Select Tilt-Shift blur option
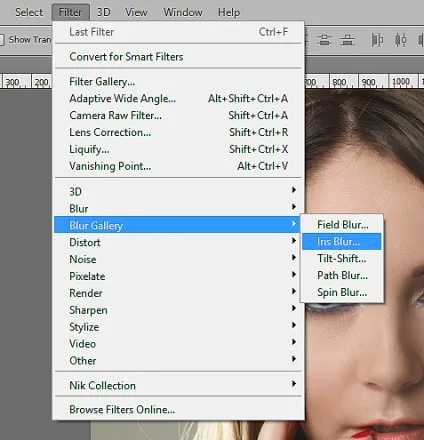 342,258
